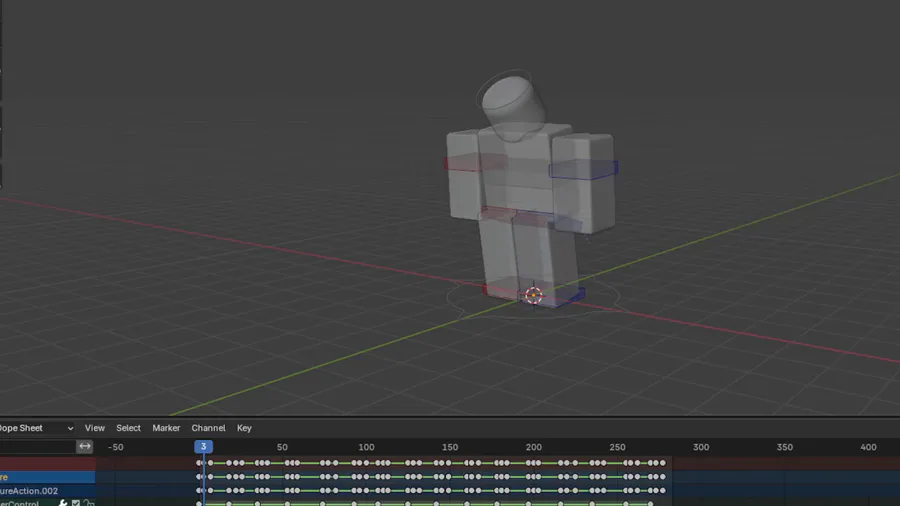Open the Key menu

click(x=244, y=428)
